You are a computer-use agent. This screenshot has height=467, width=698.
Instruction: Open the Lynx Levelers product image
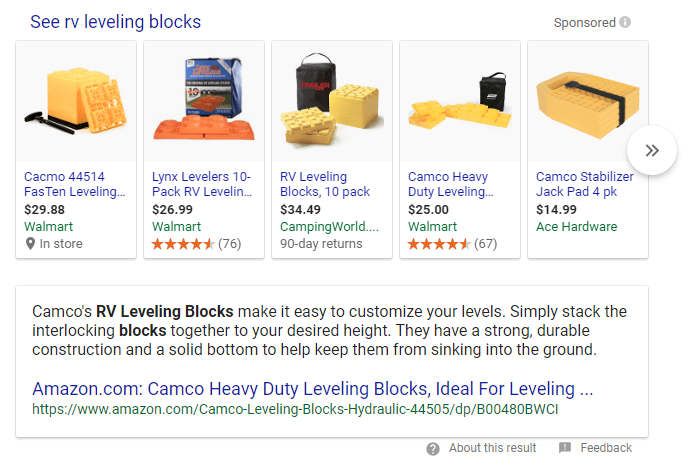(x=204, y=101)
